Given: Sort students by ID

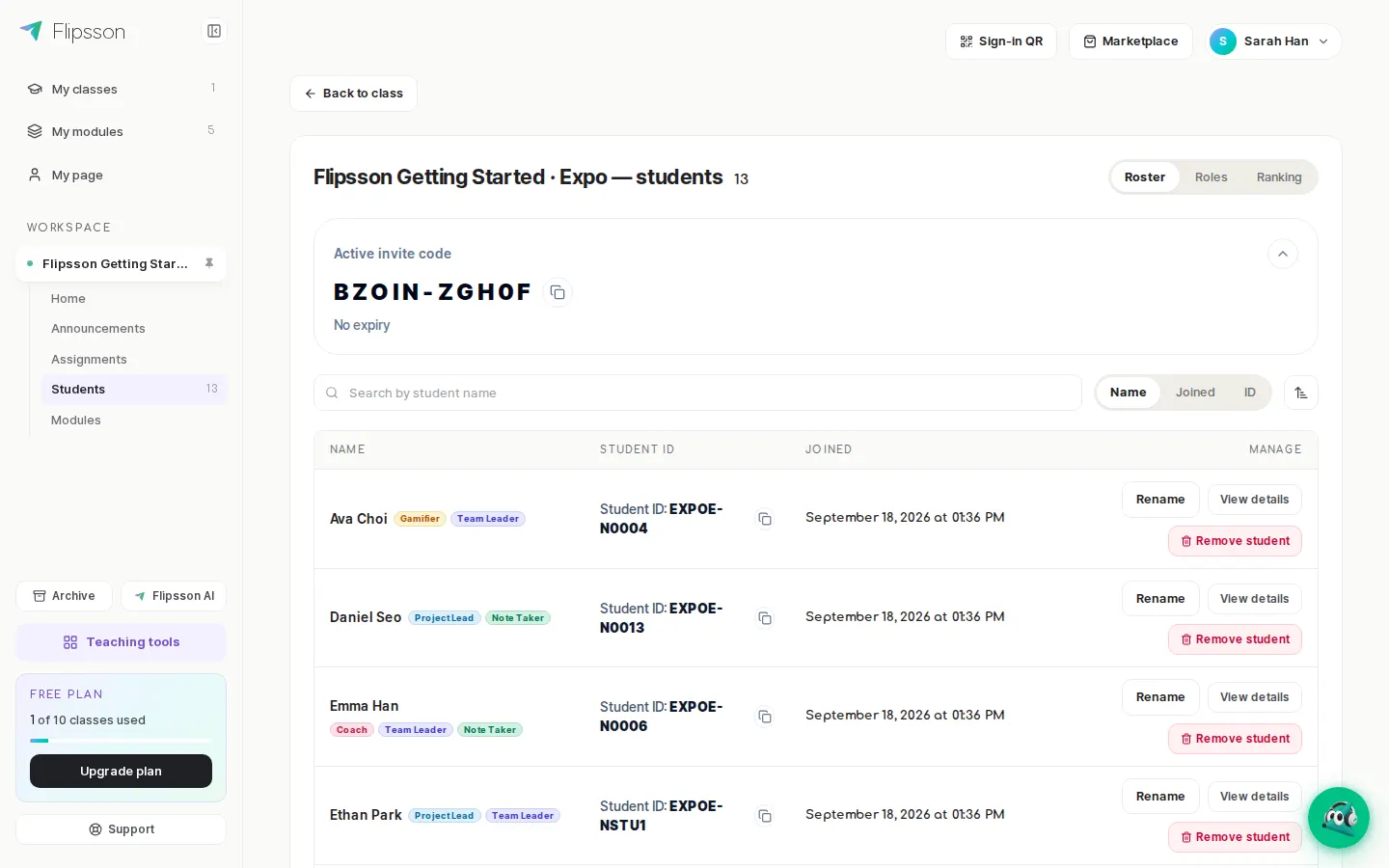Looking at the screenshot, I should pyautogui.click(x=1250, y=393).
